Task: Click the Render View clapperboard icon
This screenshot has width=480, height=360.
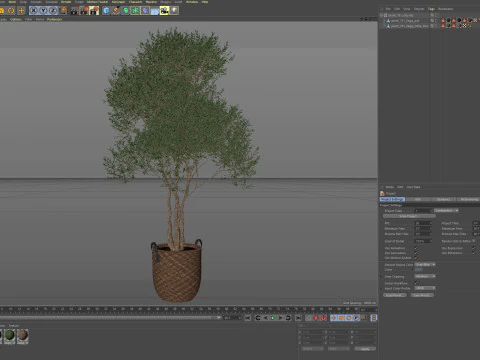Action: click(x=74, y=11)
